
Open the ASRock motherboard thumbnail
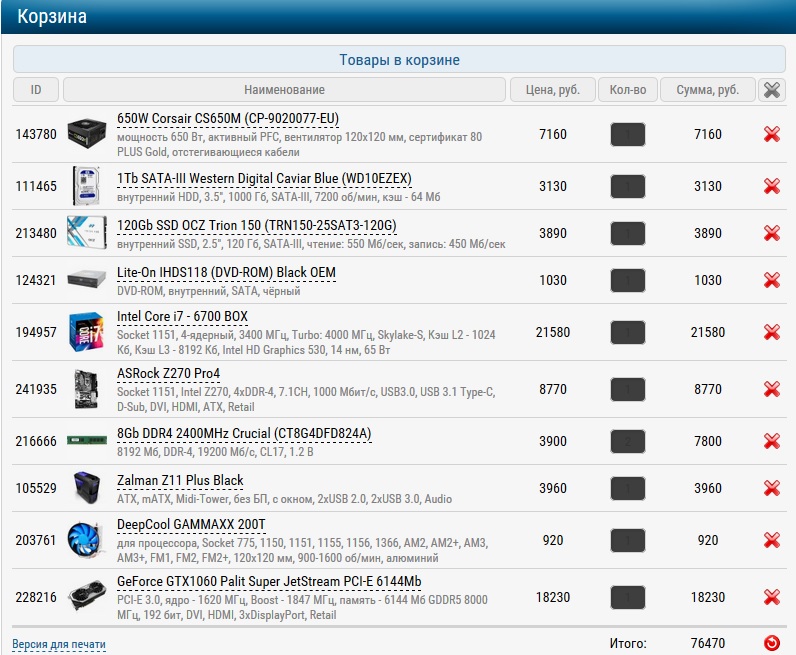point(86,389)
